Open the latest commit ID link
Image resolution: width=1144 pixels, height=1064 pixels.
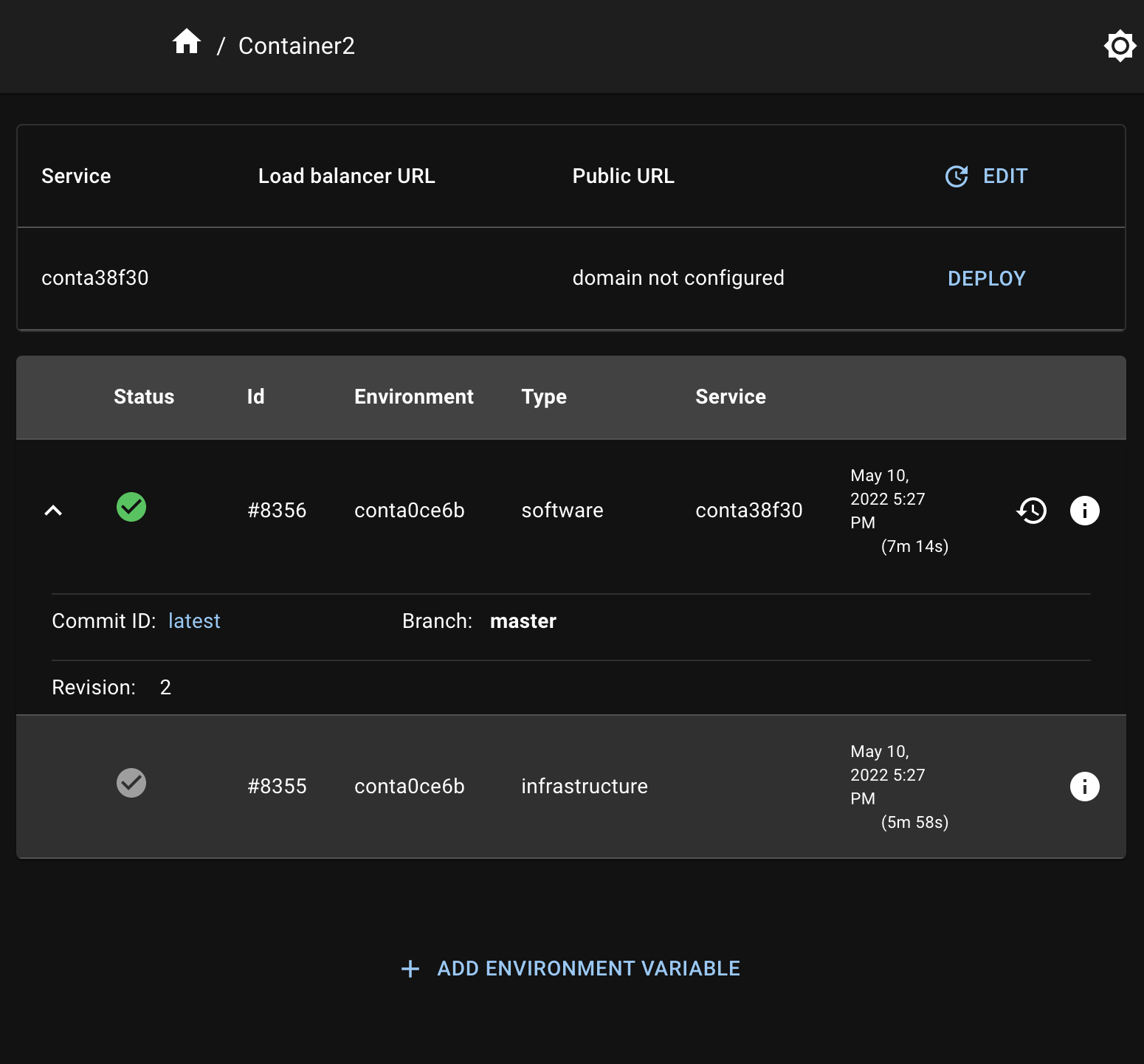click(194, 621)
